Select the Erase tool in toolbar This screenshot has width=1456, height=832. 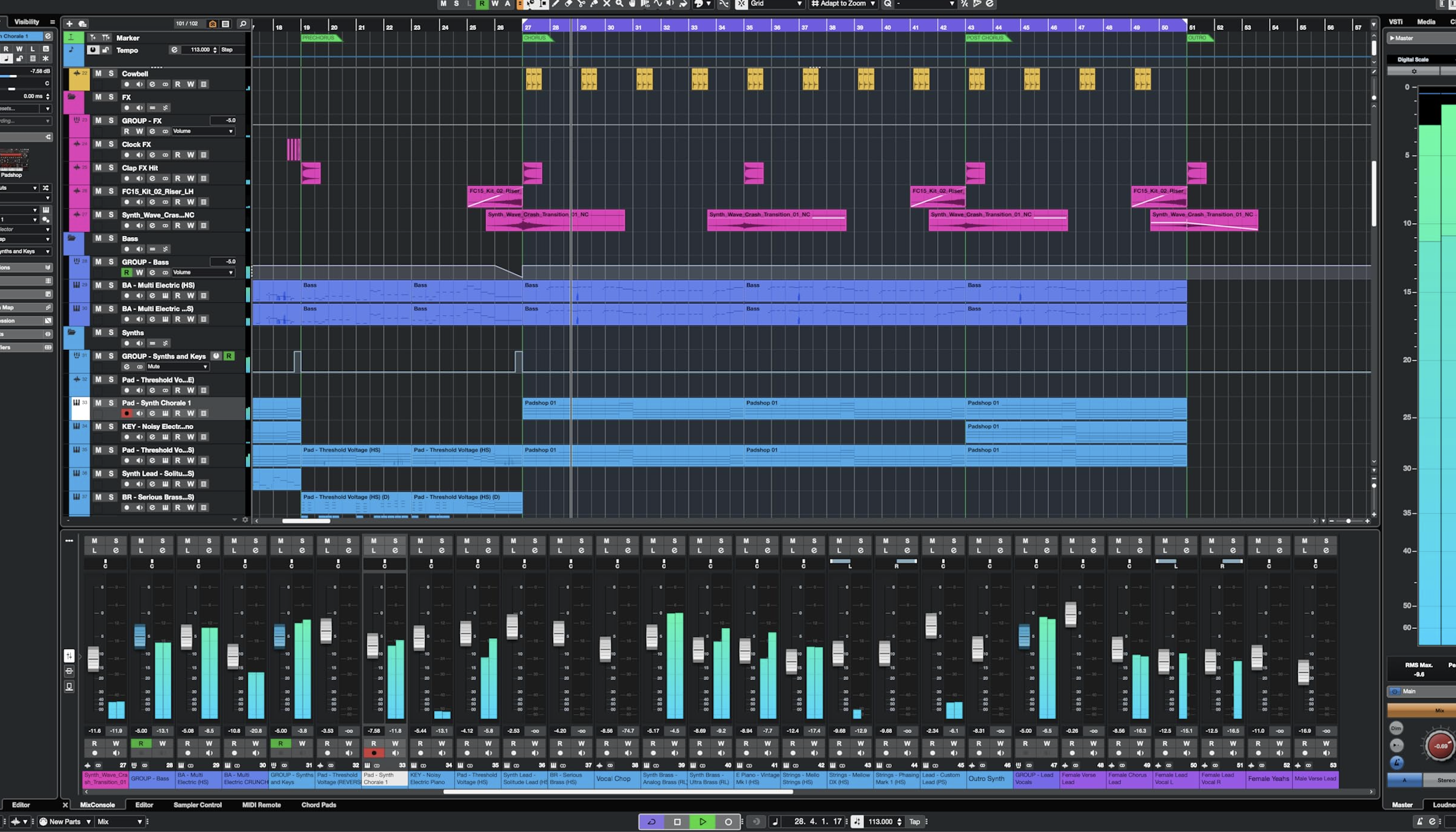[x=568, y=3]
